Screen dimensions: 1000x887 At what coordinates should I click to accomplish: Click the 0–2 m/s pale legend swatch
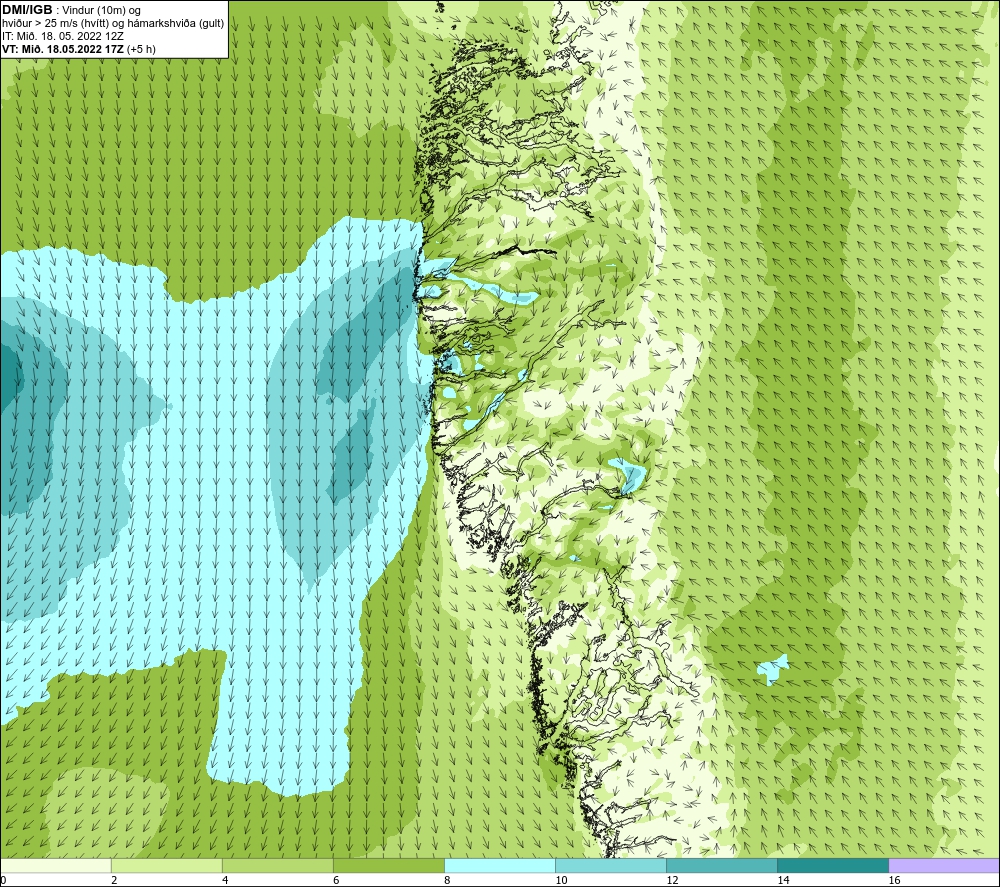coord(55,865)
